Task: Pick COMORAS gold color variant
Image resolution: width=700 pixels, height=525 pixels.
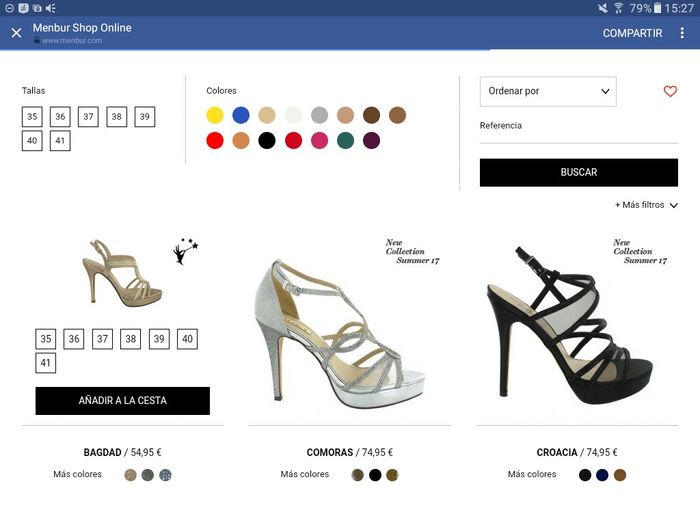Action: pyautogui.click(x=392, y=475)
